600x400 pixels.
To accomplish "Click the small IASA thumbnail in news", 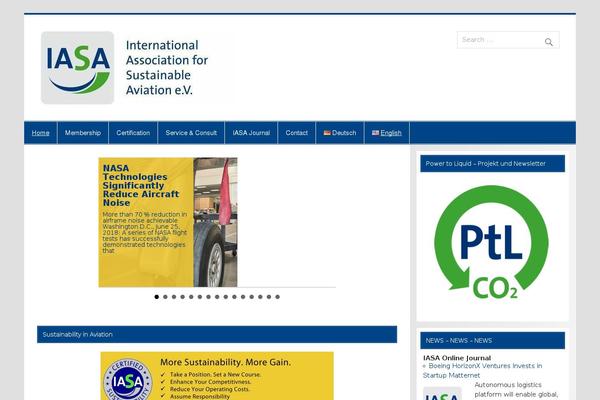I will coord(442,394).
